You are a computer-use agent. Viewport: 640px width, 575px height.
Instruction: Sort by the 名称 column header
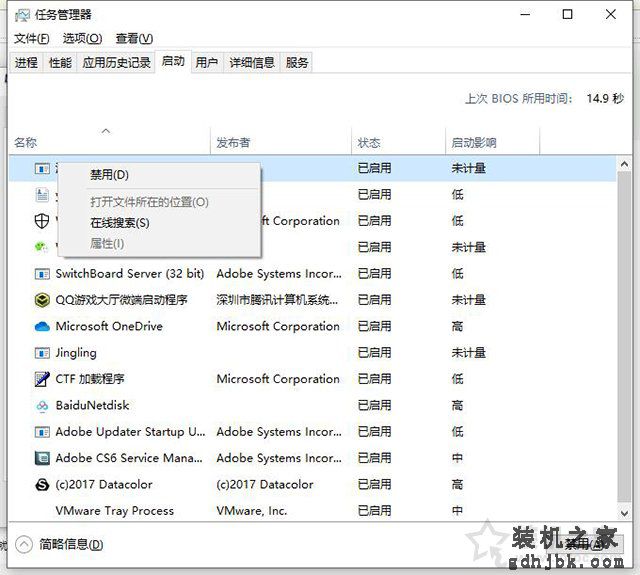(109, 142)
